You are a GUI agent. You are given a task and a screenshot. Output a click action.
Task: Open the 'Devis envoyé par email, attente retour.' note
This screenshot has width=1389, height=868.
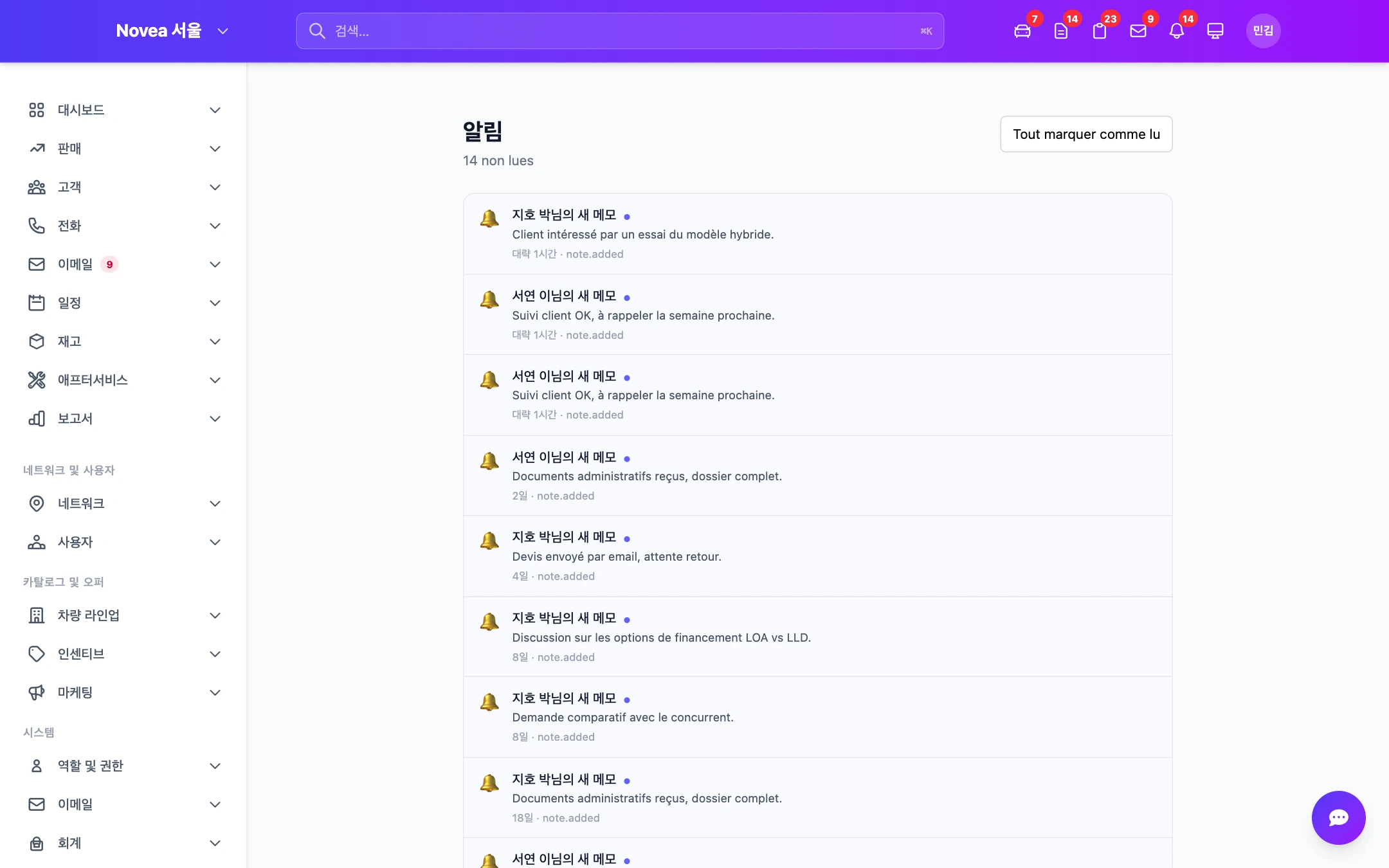point(617,557)
